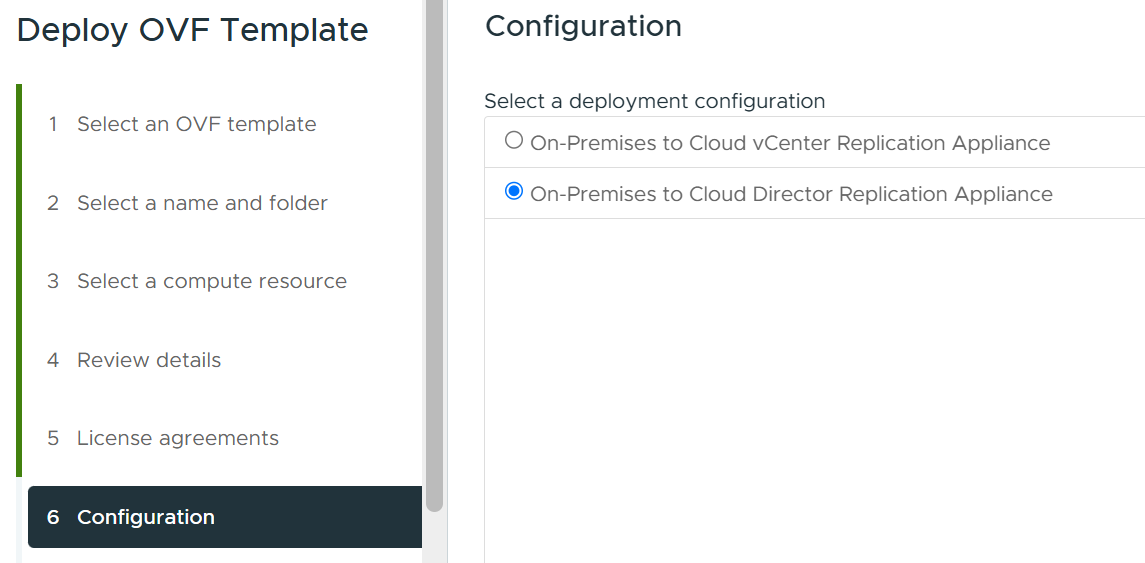This screenshot has width=1145, height=563.
Task: Click the scrollbar track below the thumb
Action: click(434, 537)
